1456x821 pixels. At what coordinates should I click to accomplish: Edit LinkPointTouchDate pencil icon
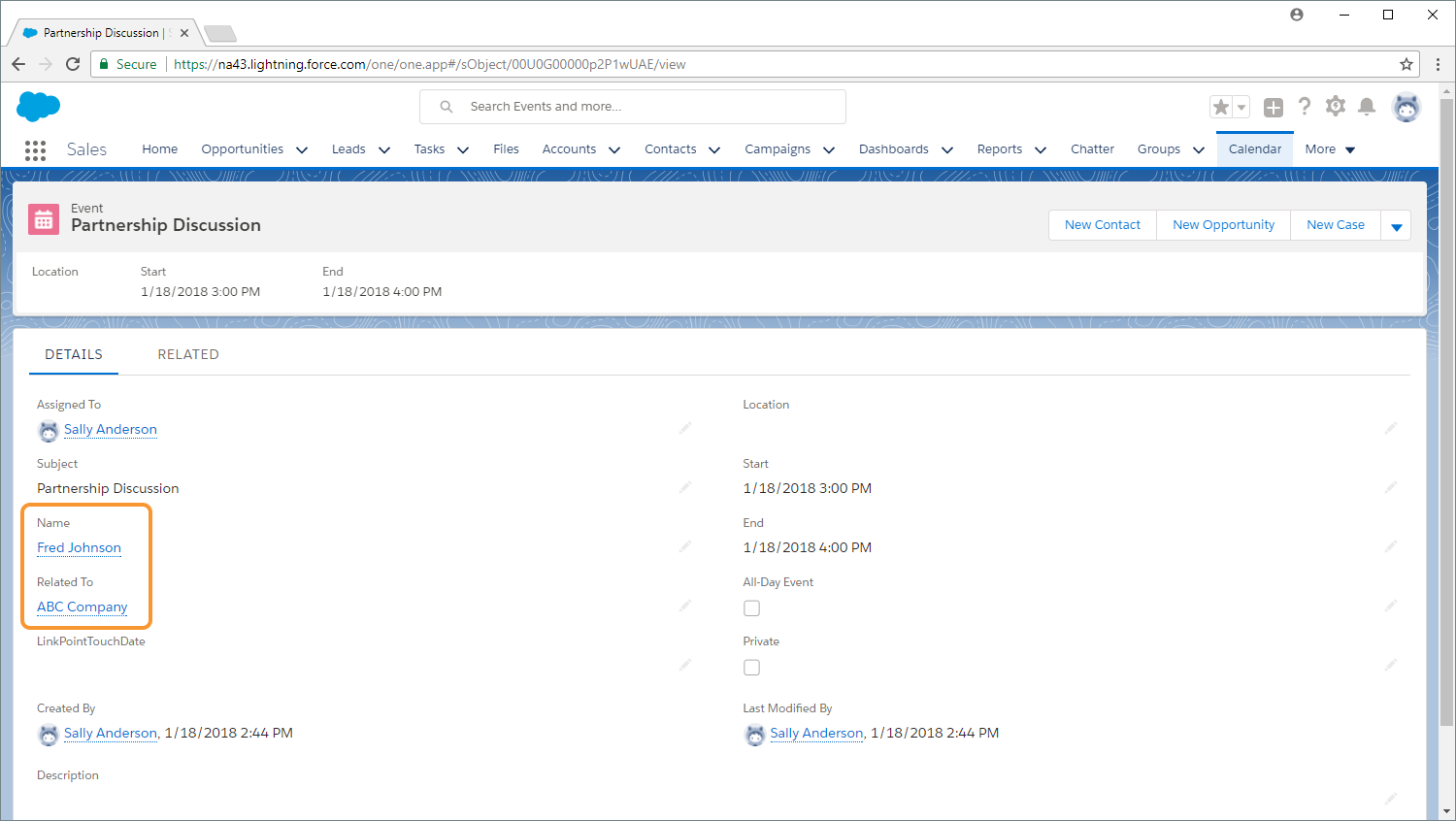point(685,664)
